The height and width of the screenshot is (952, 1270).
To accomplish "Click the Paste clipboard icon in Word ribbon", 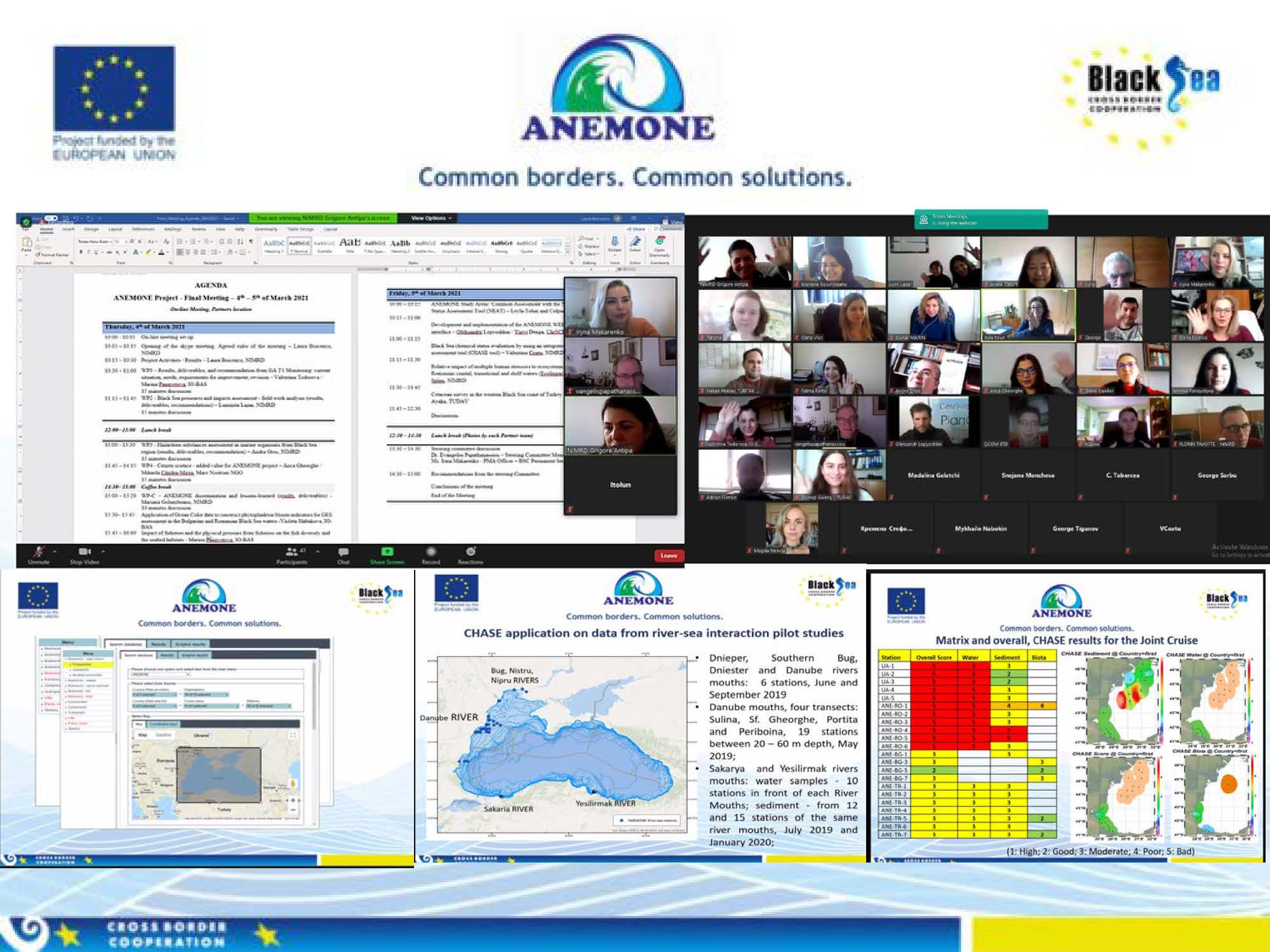I will click(x=27, y=242).
